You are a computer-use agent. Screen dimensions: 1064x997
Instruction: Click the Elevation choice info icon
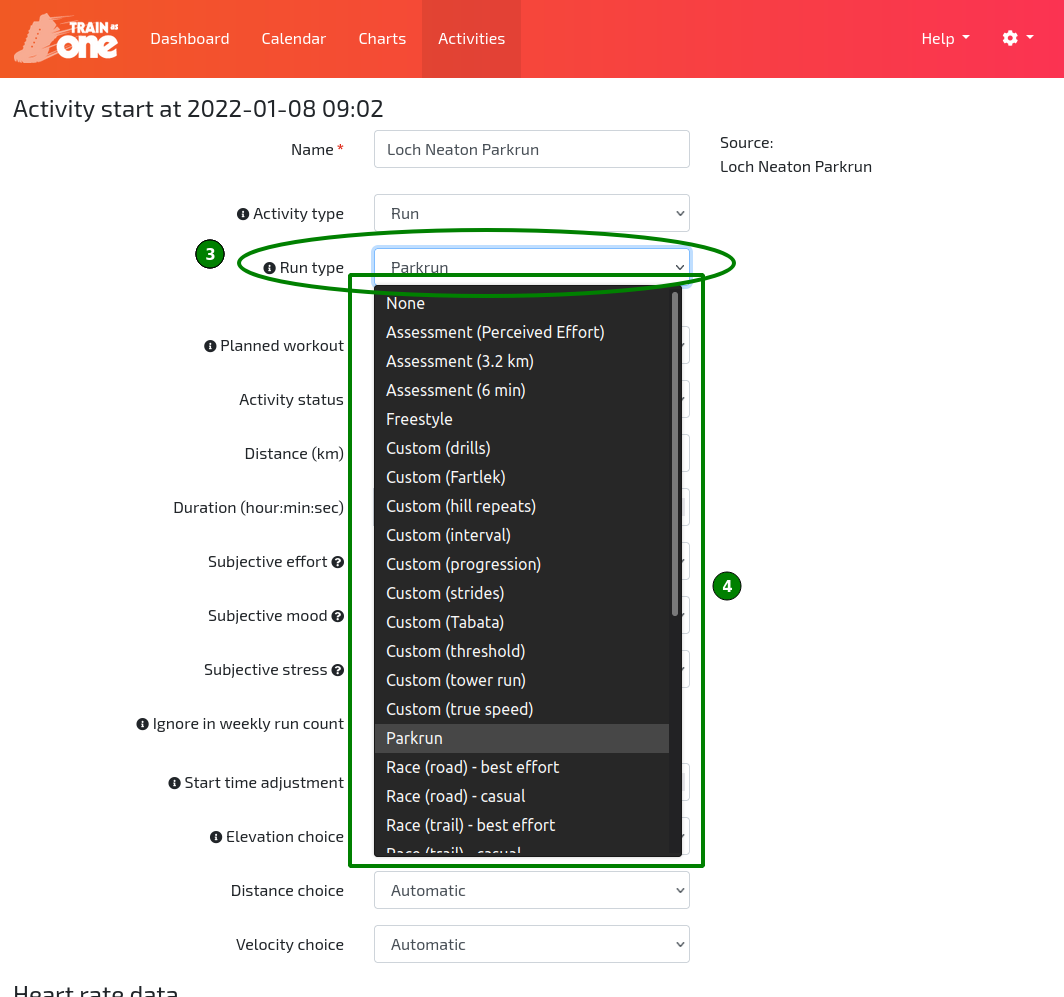coord(217,836)
